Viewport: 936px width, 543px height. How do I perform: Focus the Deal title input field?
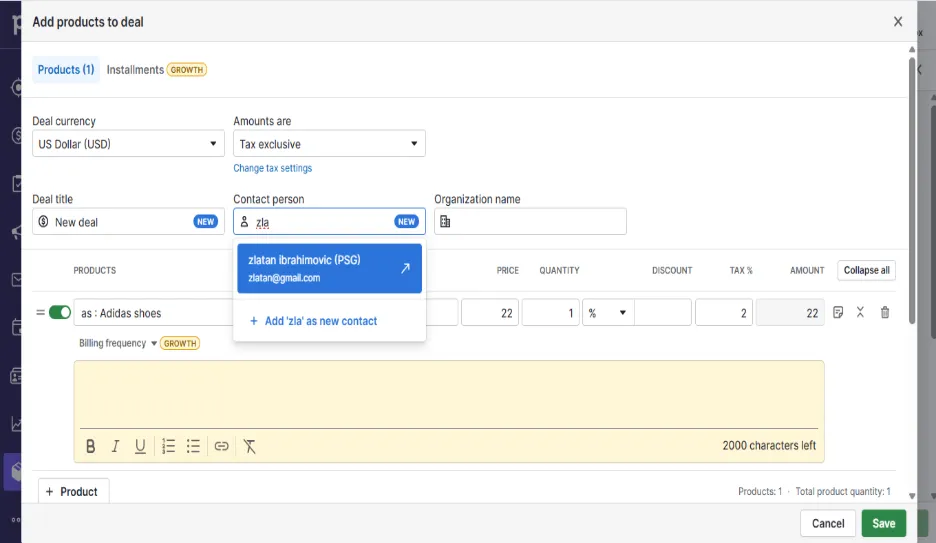point(128,221)
